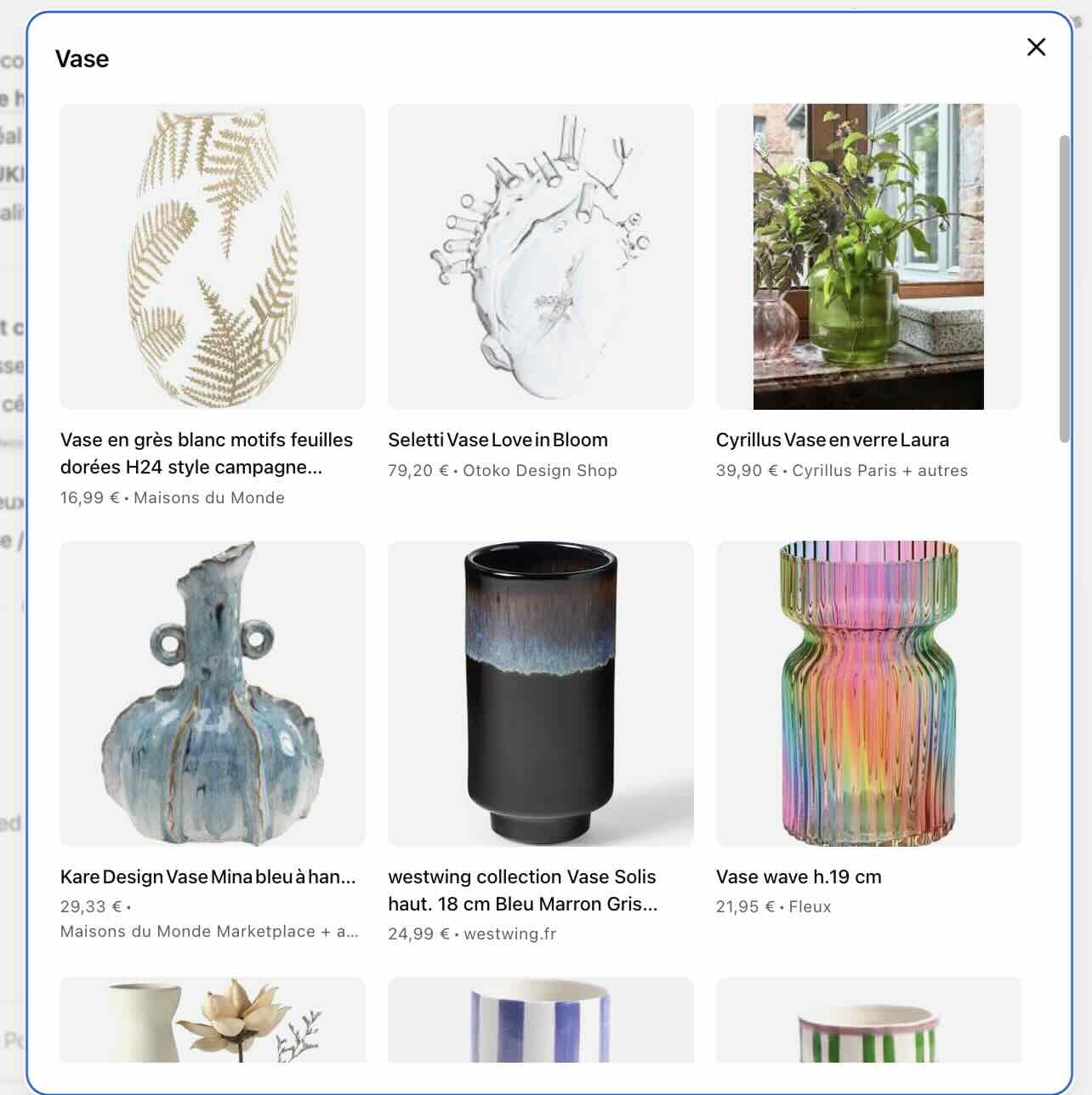Click the 16,99 € Maisons du Monde price line
Screen dimensions: 1092x1095
[x=172, y=497]
